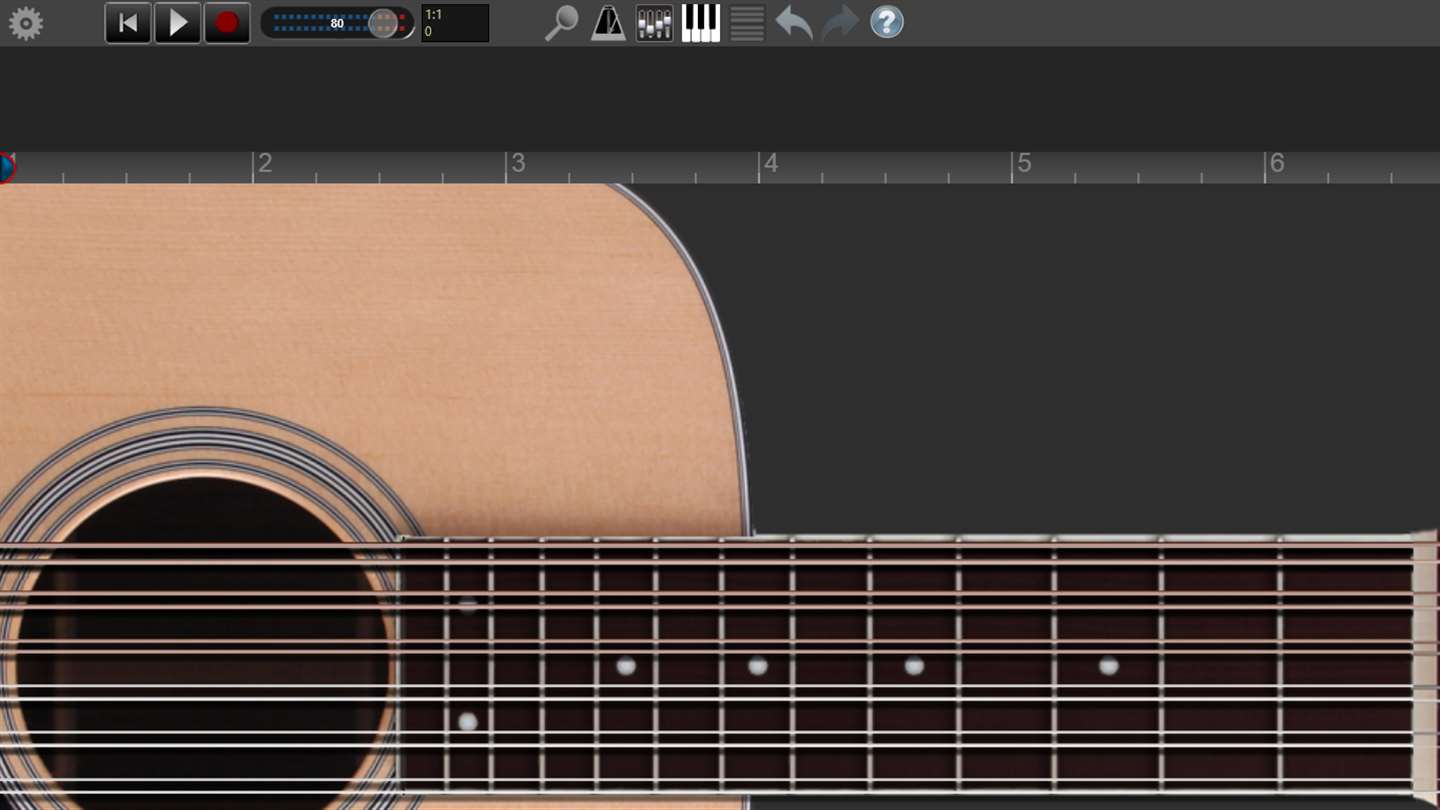
Task: Open the zoom magnifier tool
Action: tap(561, 23)
